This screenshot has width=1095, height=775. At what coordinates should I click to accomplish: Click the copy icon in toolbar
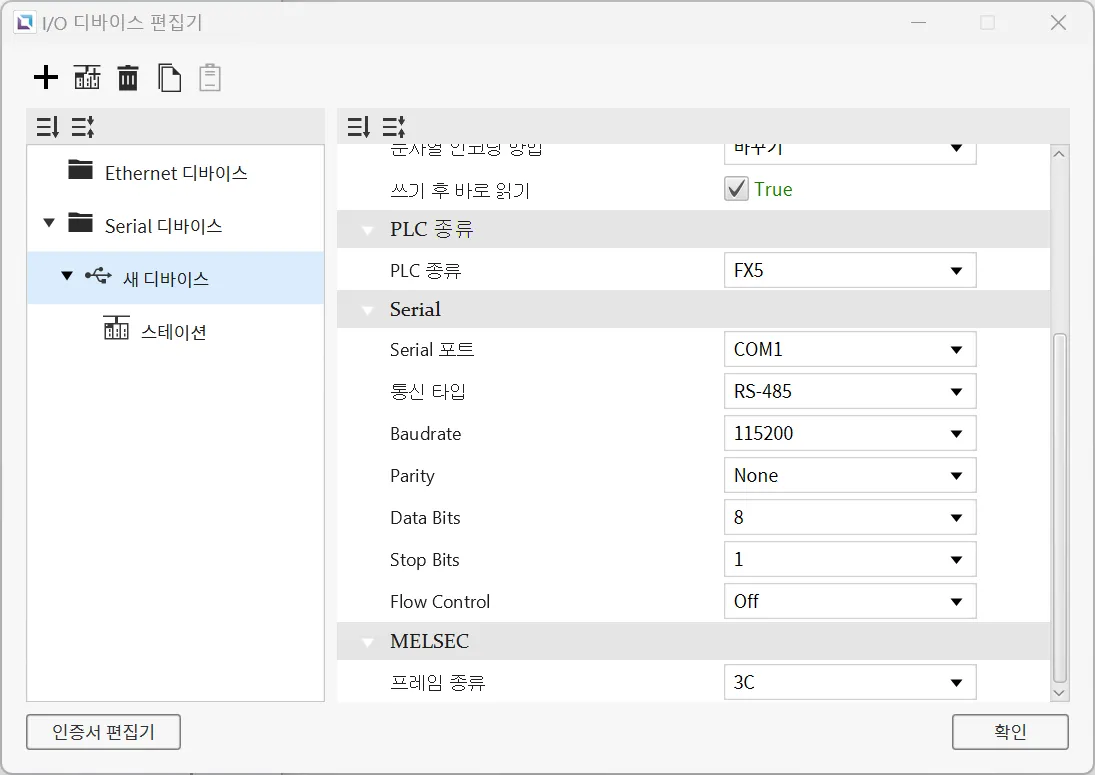(170, 78)
